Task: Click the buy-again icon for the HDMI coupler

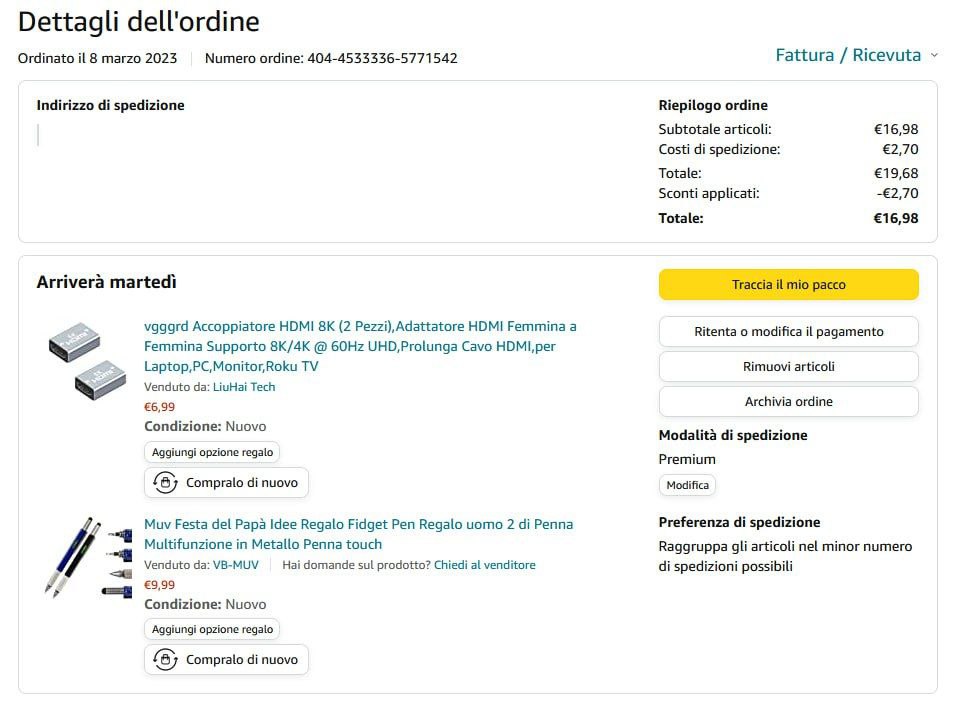Action: pos(165,483)
